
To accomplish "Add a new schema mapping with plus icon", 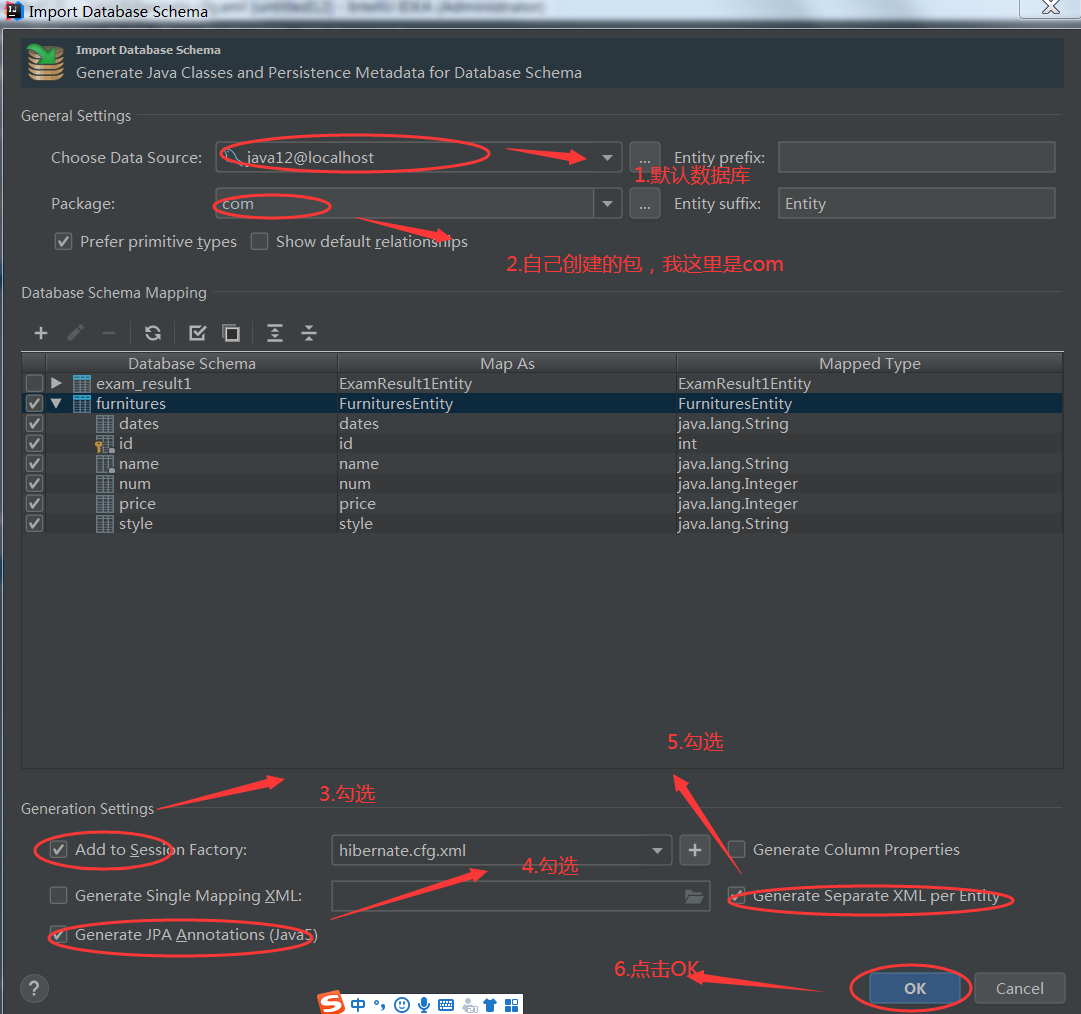I will tap(41, 334).
